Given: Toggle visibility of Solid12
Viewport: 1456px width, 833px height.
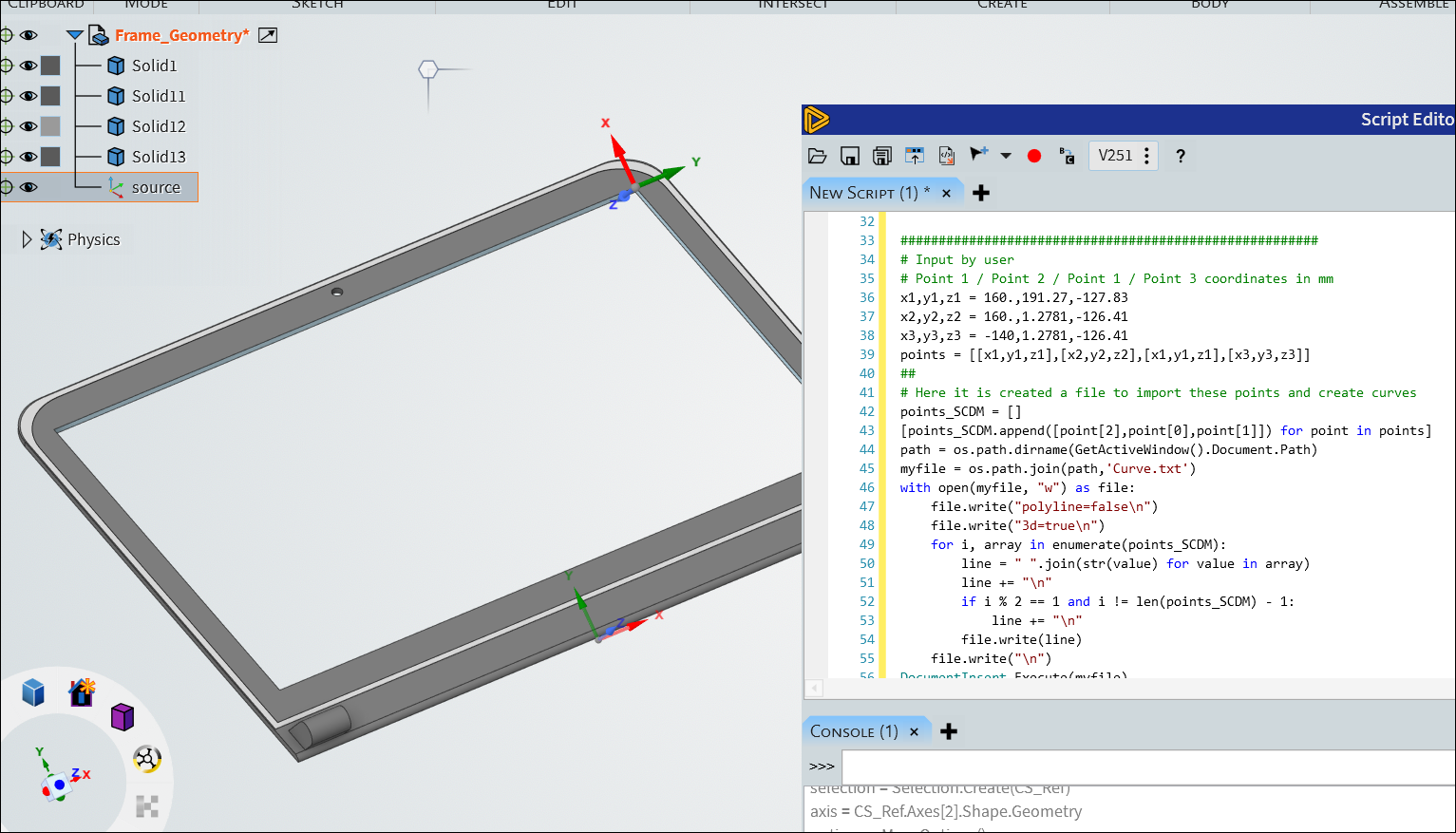Looking at the screenshot, I should pos(28,126).
